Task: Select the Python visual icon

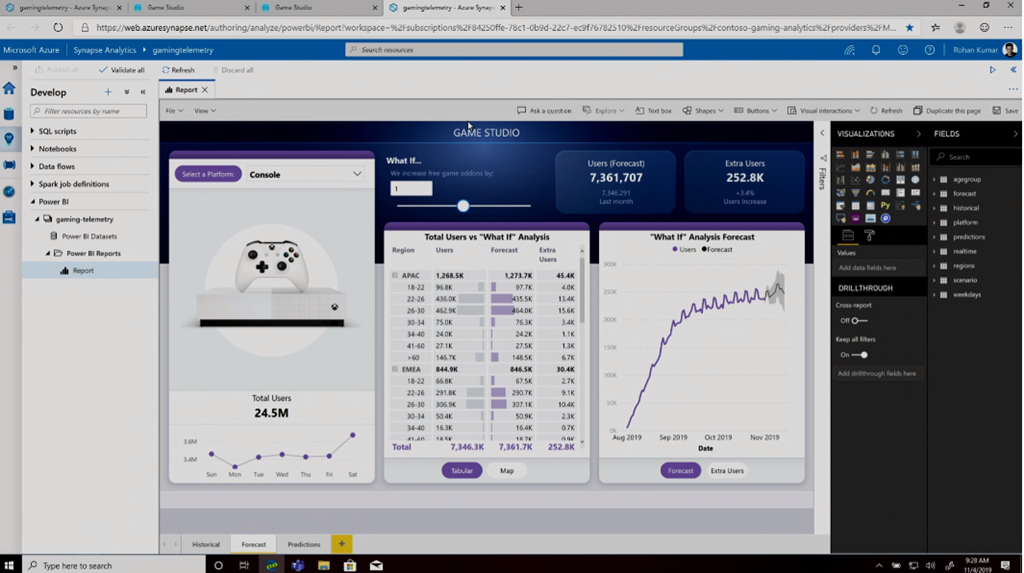Action: (x=886, y=205)
